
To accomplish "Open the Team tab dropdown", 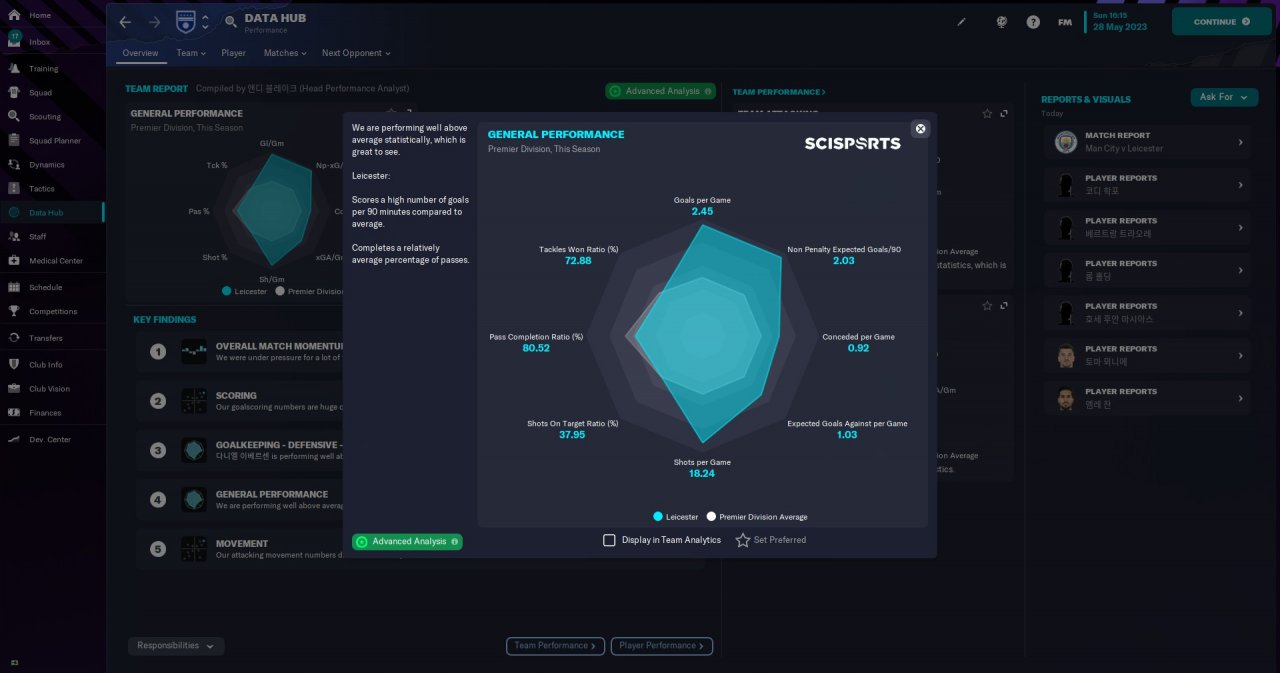I will [x=191, y=53].
